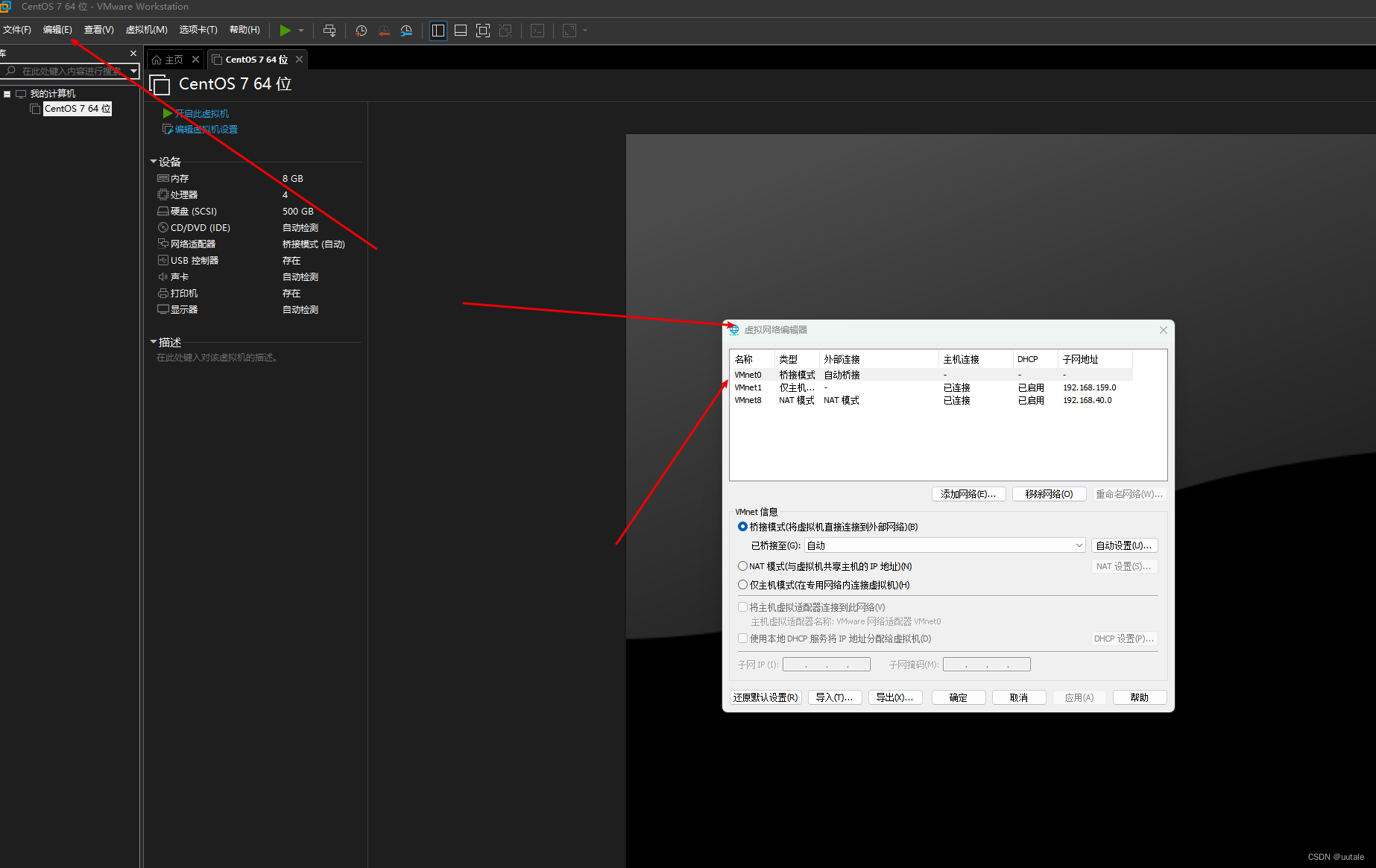This screenshot has width=1376, height=868.
Task: Collapse the 描述 section
Action: [154, 342]
